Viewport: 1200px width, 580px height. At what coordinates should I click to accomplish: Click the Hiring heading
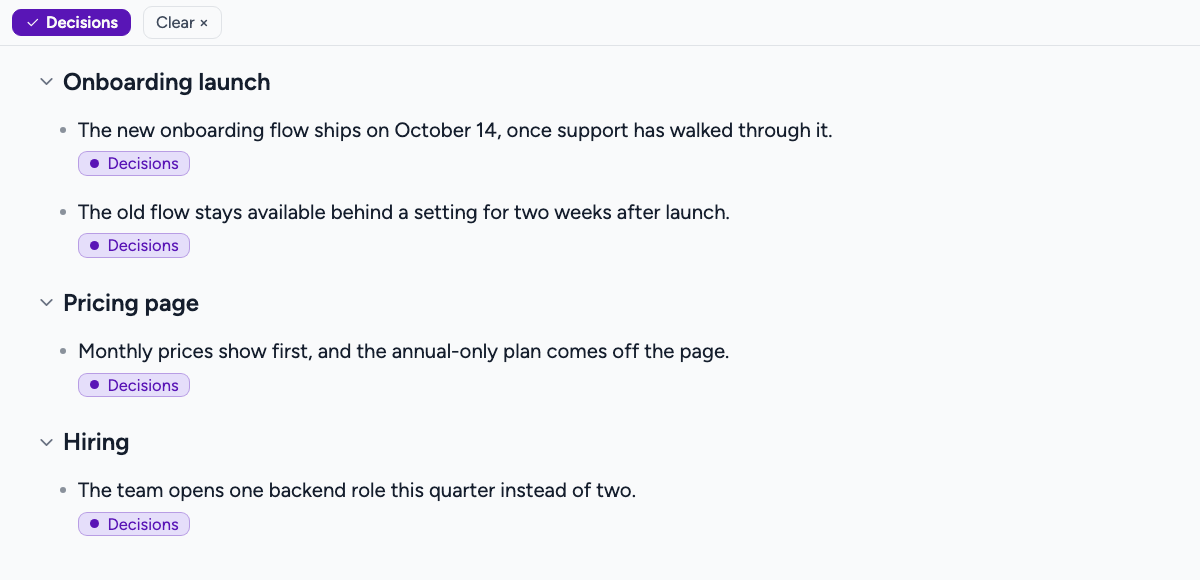[96, 442]
